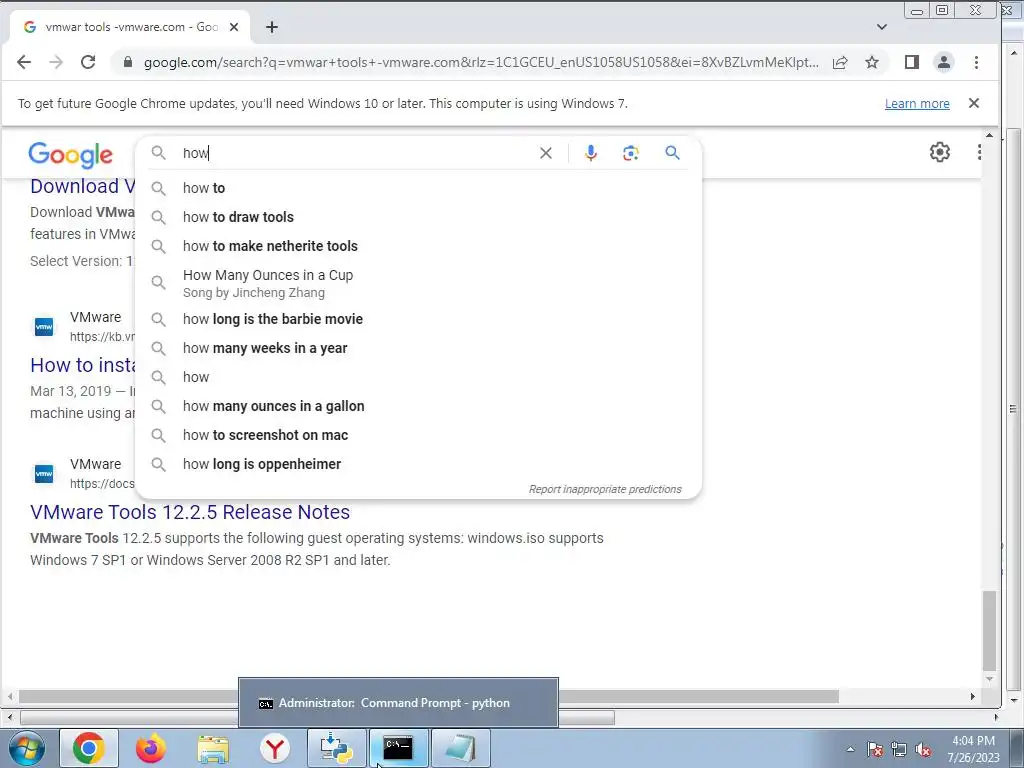Viewport: 1024px width, 768px height.
Task: Open VMware Tools 12.2.5 Release Notes
Action: [190, 512]
